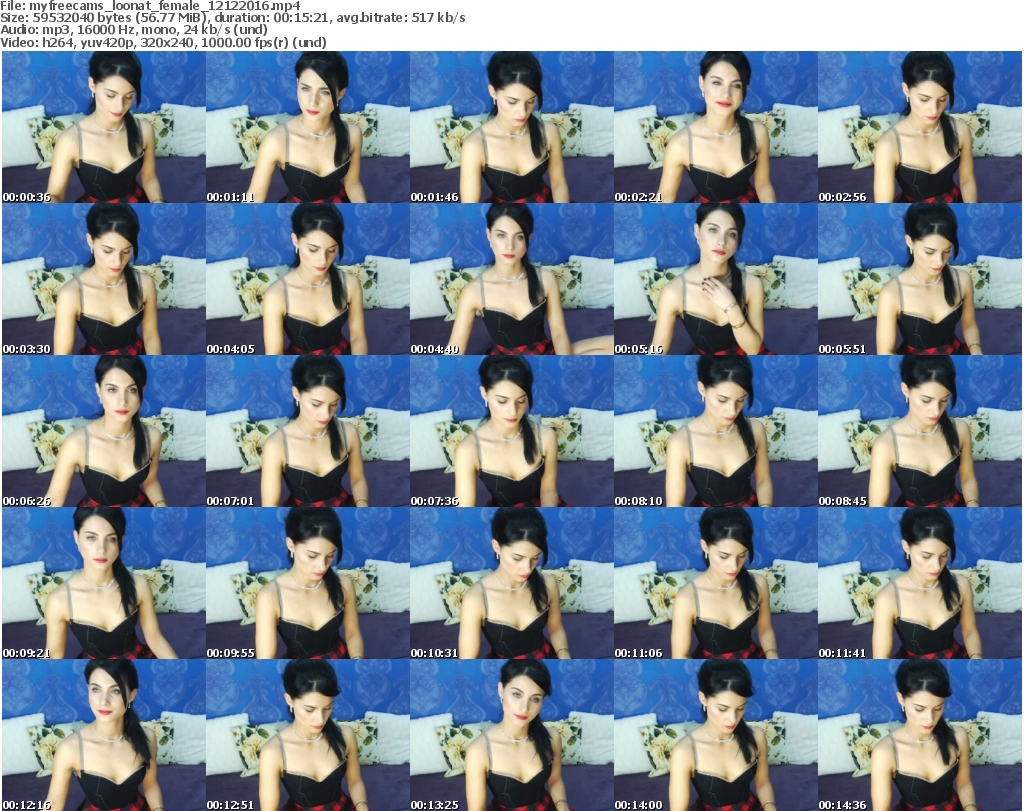This screenshot has height=811, width=1024.
Task: View the frame stamped 00:12:51
Action: [x=308, y=735]
